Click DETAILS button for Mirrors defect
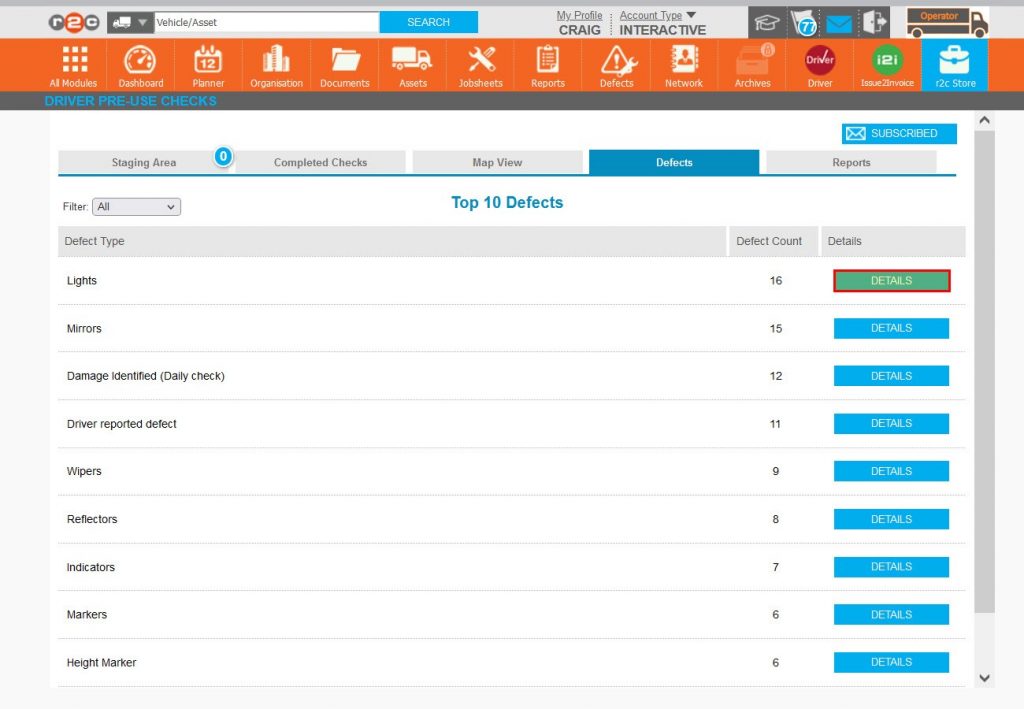Screen dimensions: 1024x709 point(891,328)
